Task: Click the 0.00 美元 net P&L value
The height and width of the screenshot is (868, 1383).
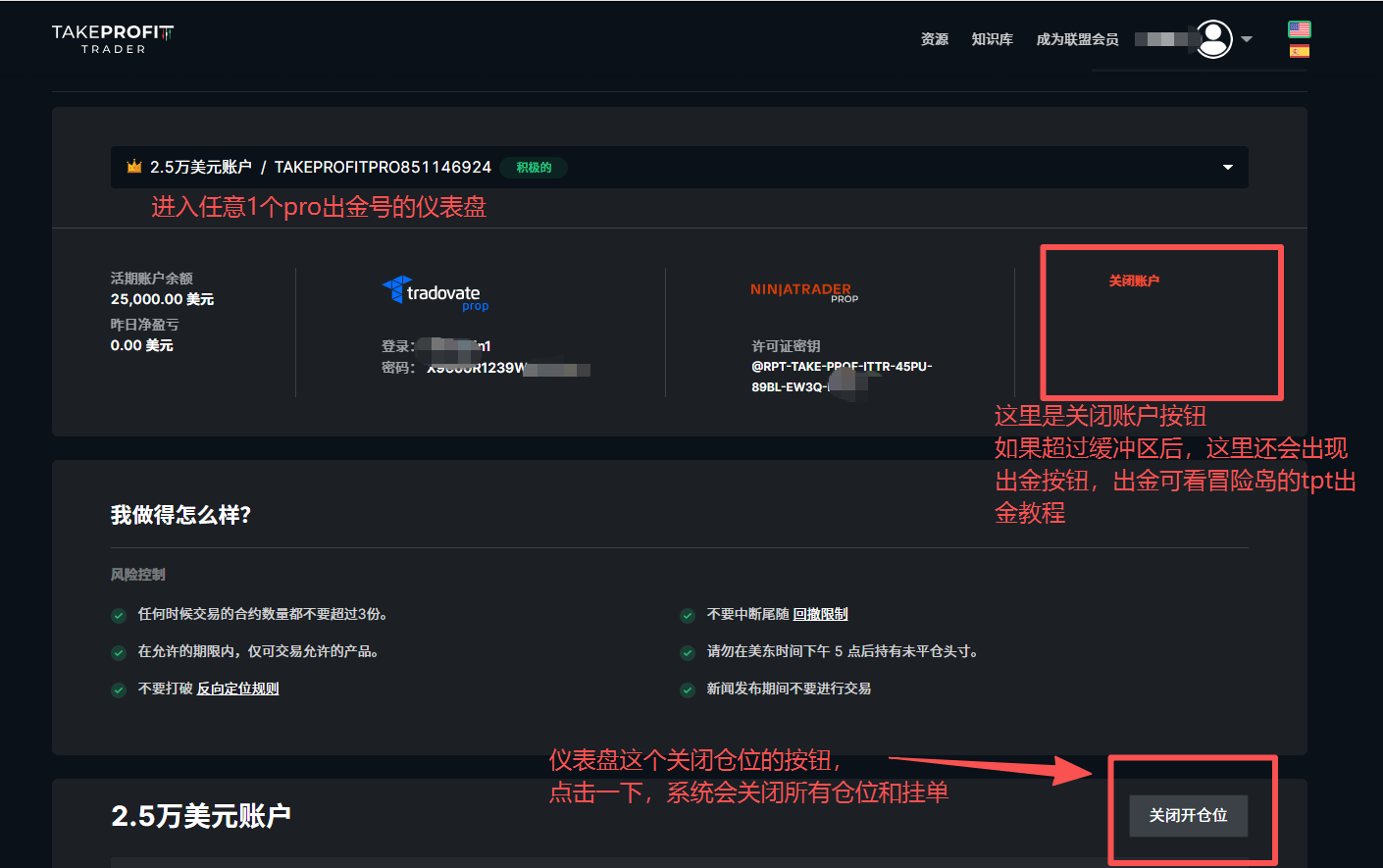Action: (x=141, y=345)
